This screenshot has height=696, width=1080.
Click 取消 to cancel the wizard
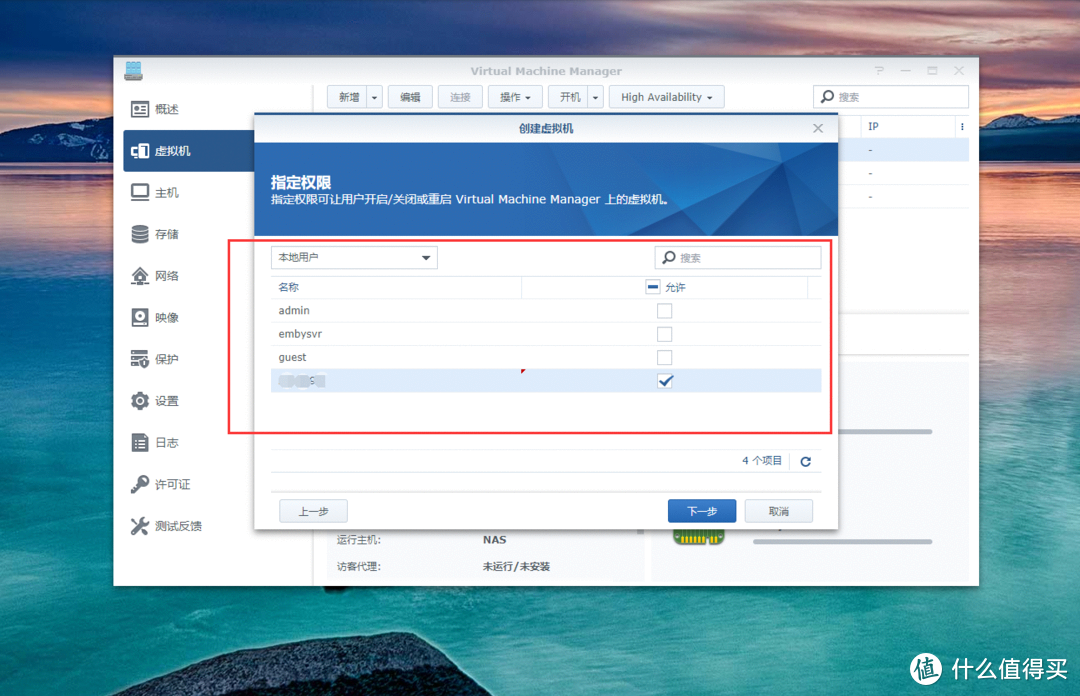click(779, 511)
